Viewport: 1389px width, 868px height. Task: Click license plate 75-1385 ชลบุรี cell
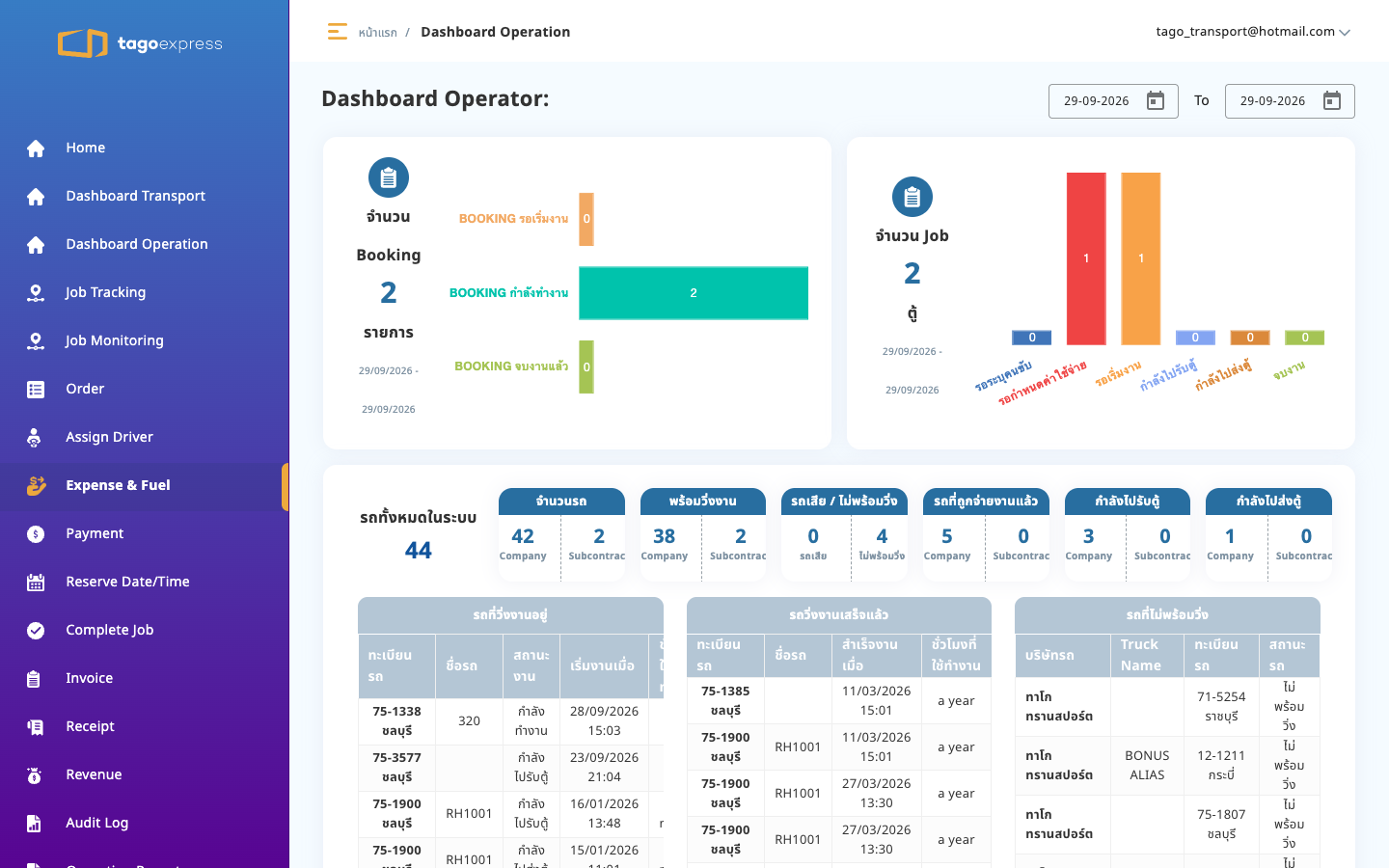tap(725, 701)
